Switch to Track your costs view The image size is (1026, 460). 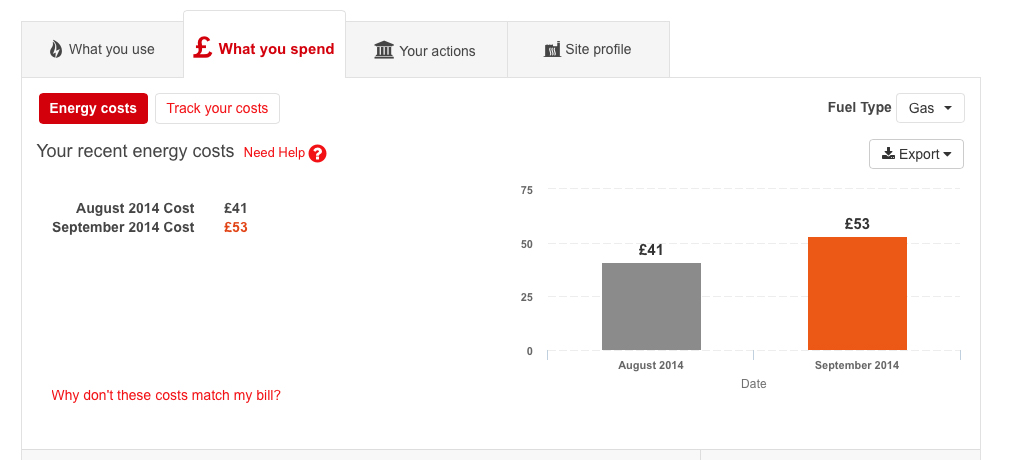tap(217, 108)
